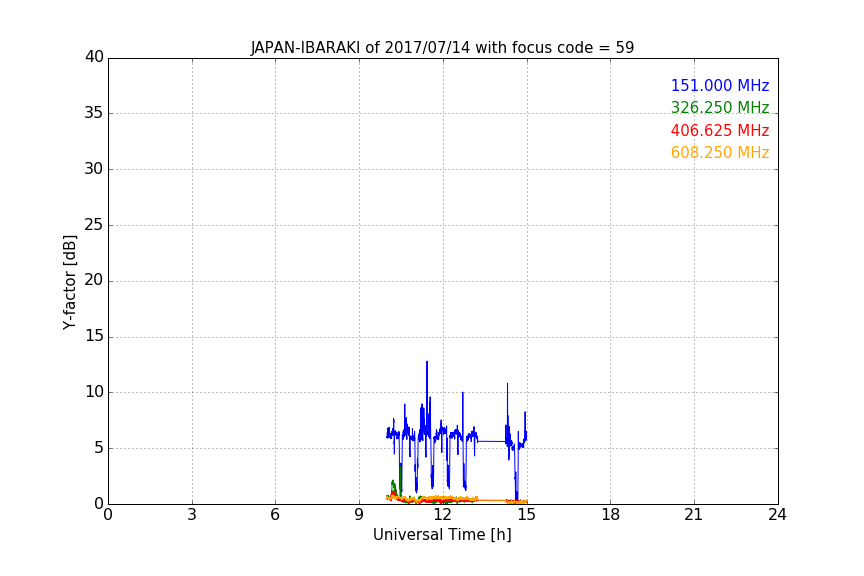Click the Y-factor [dB] axis label
Screen dimensions: 864x576
pyautogui.click(x=69, y=282)
